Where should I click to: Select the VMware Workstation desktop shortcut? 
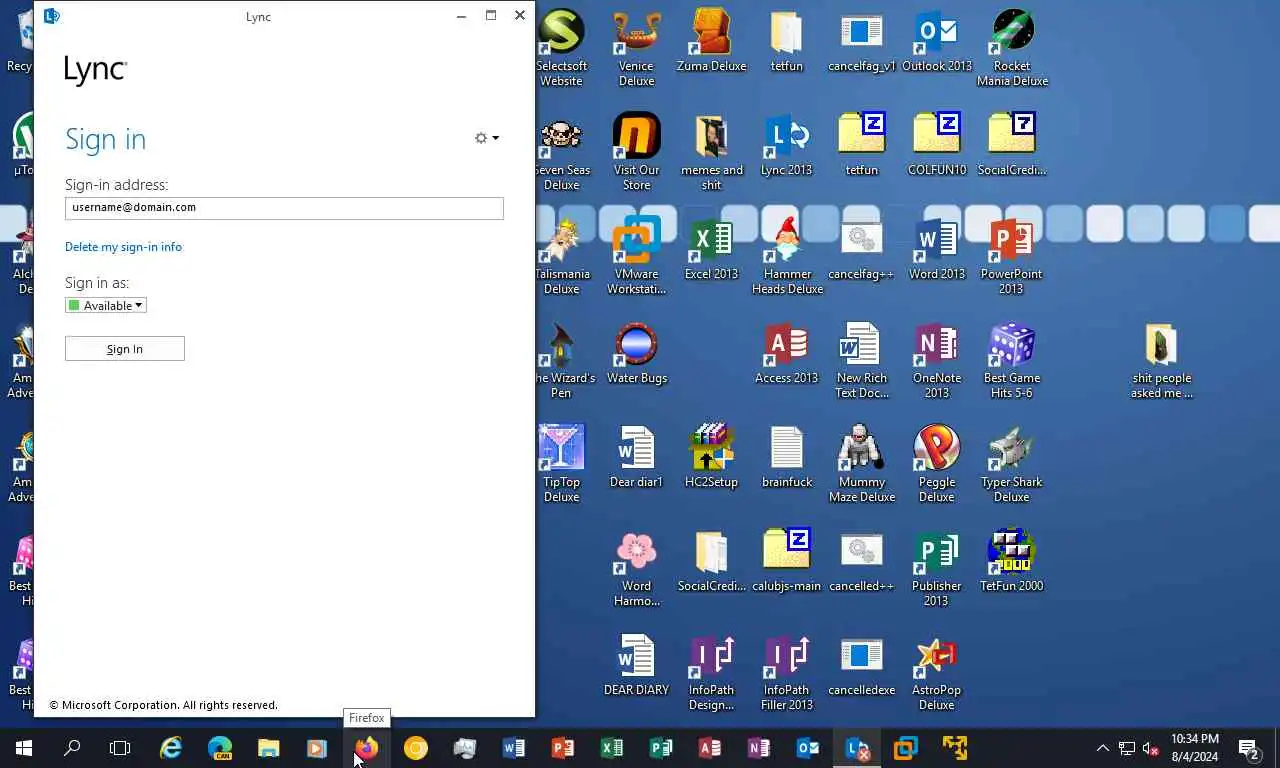pos(636,256)
